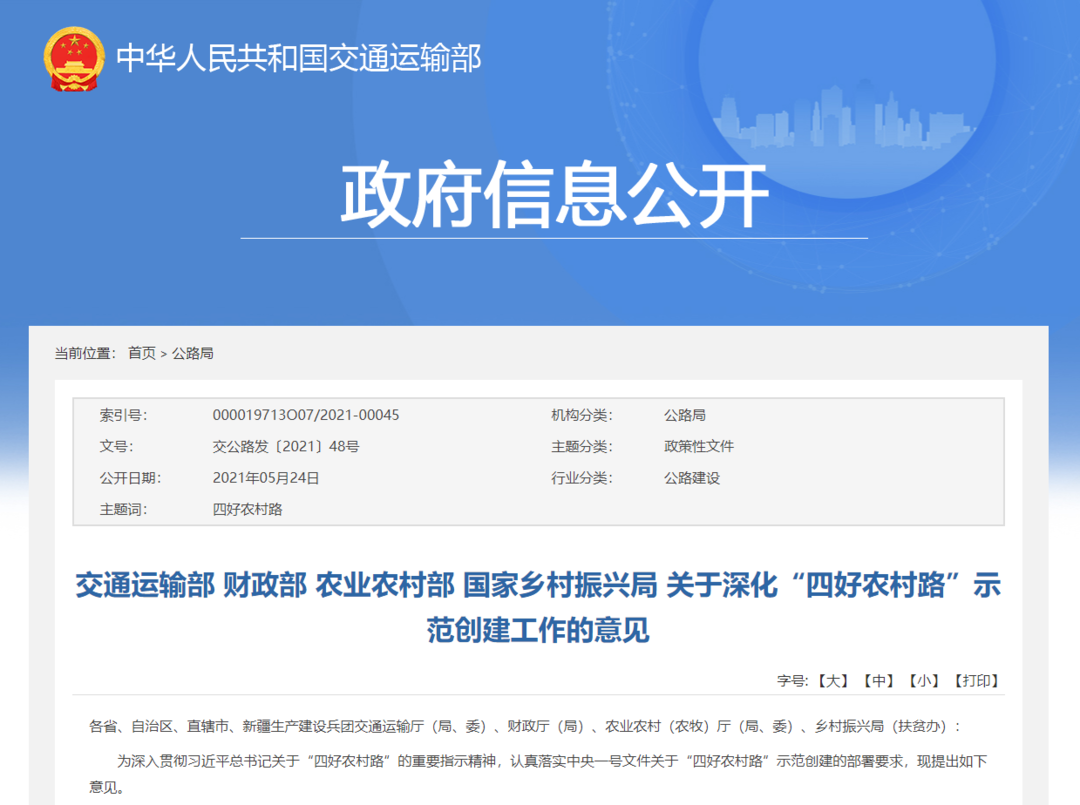
Task: Set font size to 中
Action: [x=879, y=681]
